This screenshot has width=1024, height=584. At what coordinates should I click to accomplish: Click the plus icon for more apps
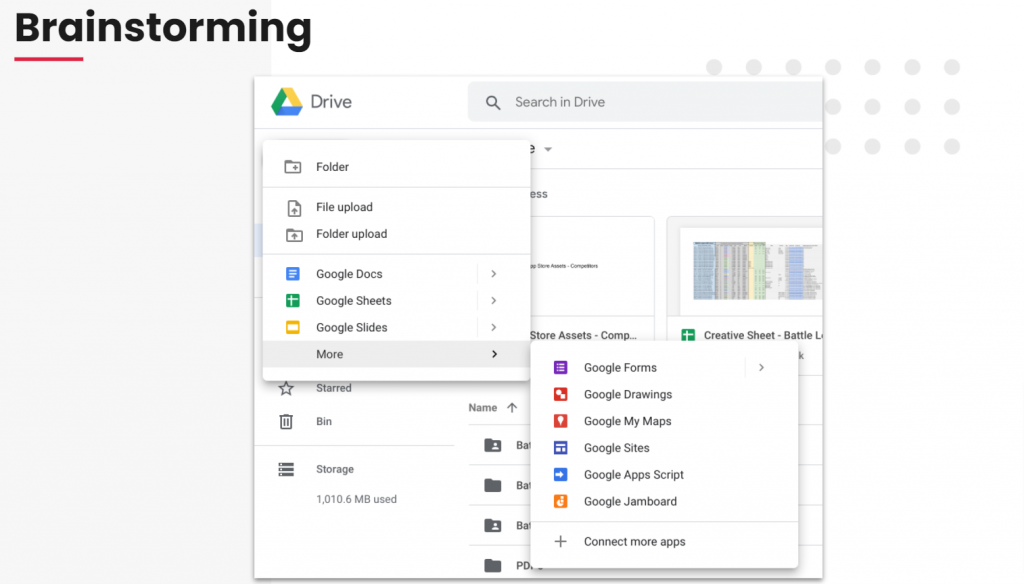(560, 542)
